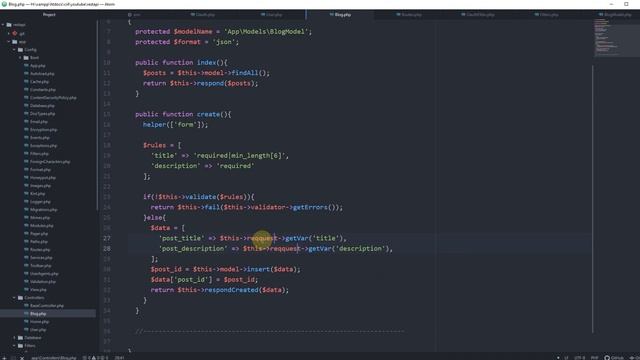Click the file icon beside BaseController.php
640x360 pixels.
(x=27, y=306)
